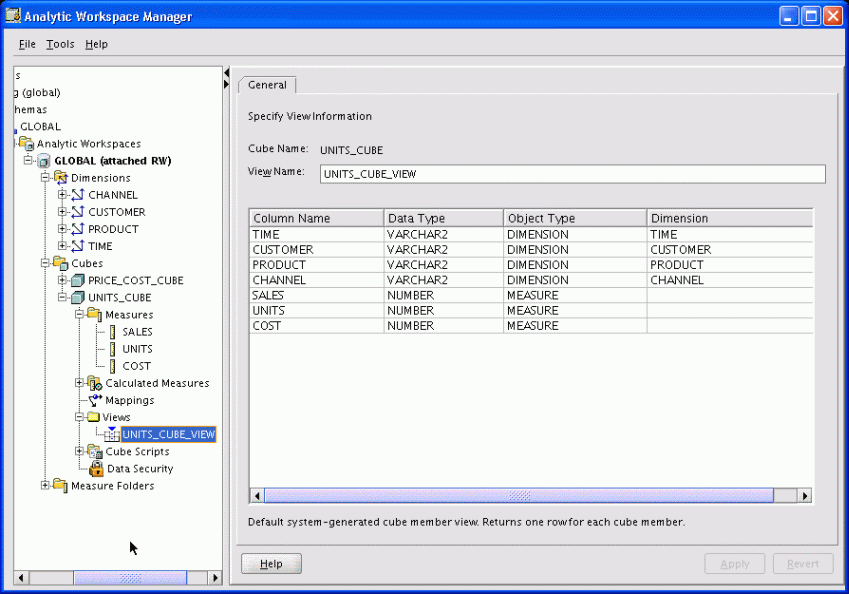The image size is (849, 594).
Task: Click in the View Name text field
Action: (x=572, y=174)
